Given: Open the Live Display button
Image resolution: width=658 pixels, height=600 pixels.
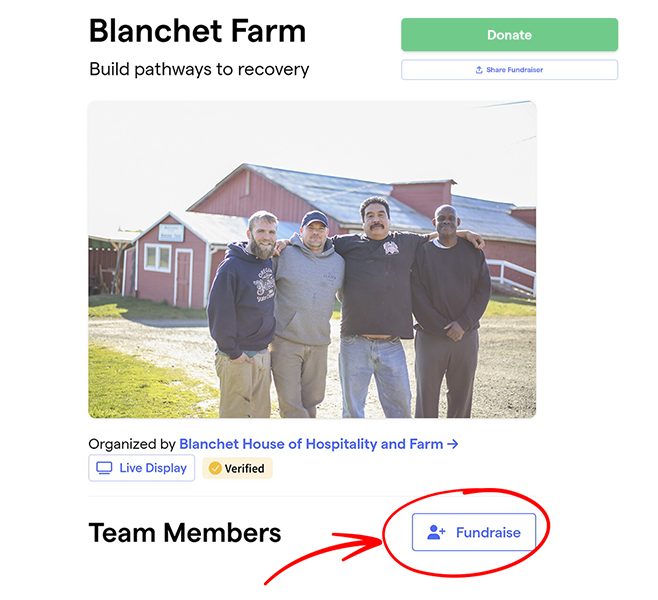Looking at the screenshot, I should tap(141, 468).
